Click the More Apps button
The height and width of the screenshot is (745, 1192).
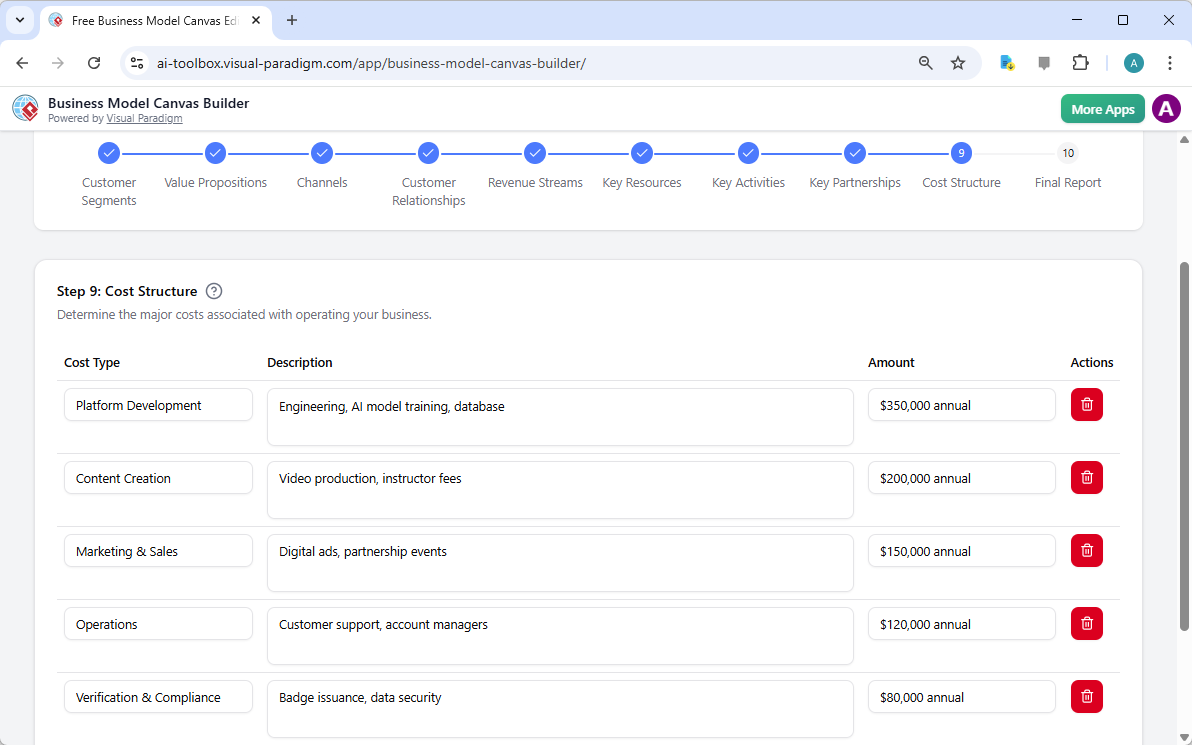[x=1102, y=109]
